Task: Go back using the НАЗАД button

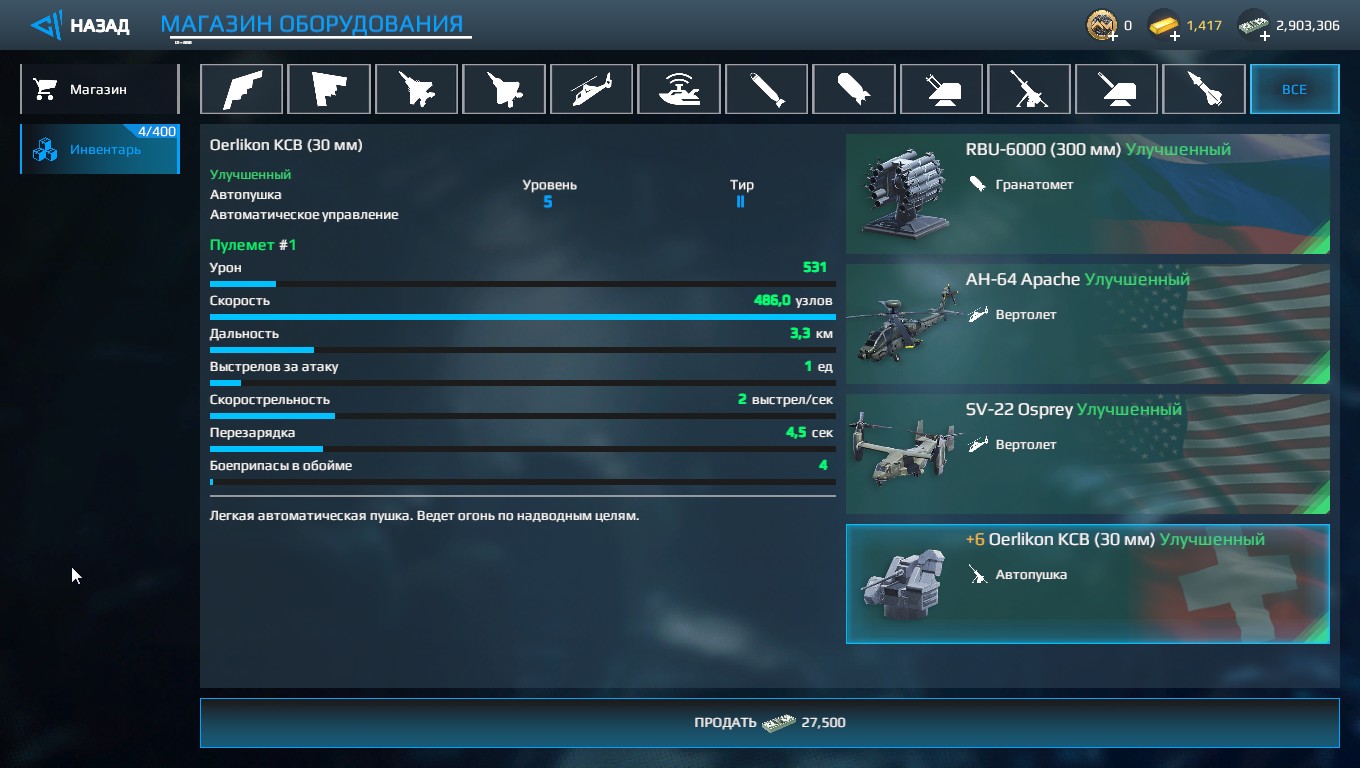Action: pyautogui.click(x=80, y=25)
